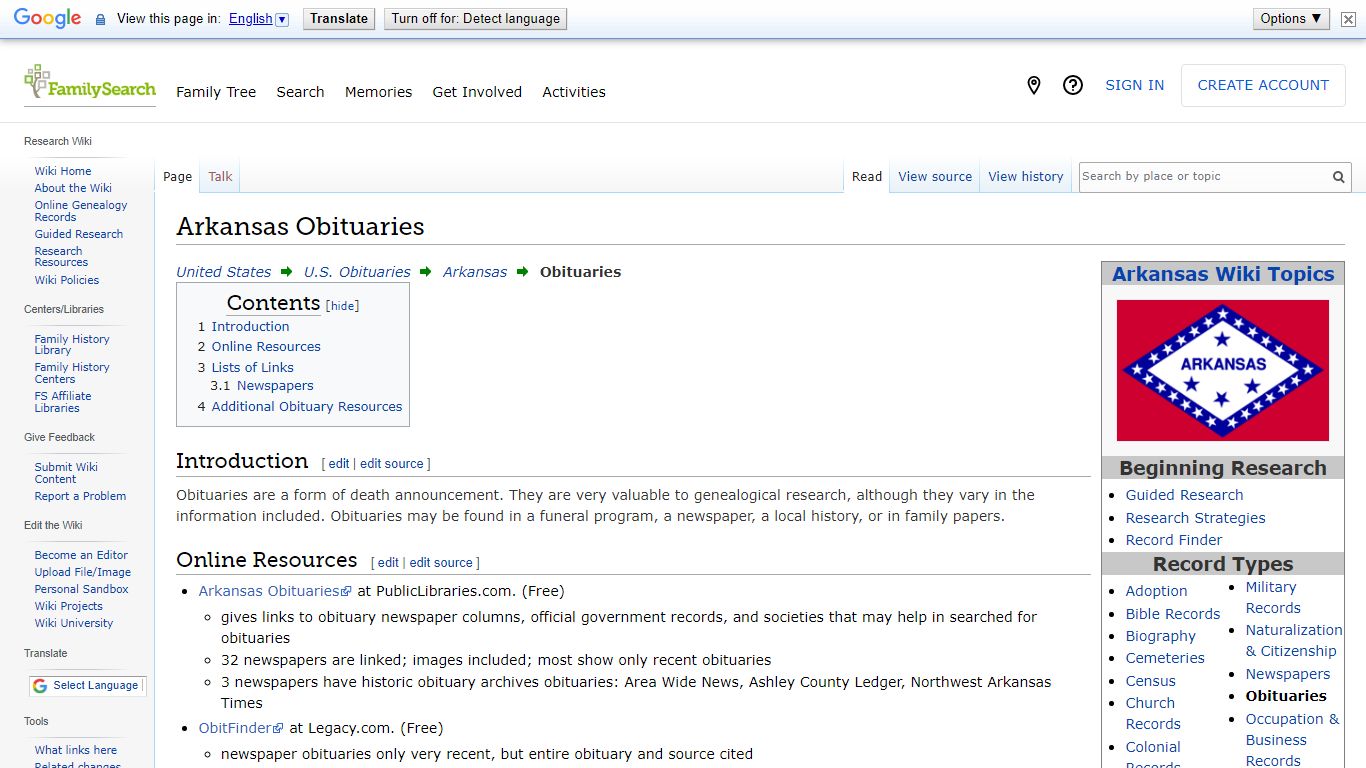Go to Wiki Home in sidebar
This screenshot has width=1366, height=768.
pos(63,171)
